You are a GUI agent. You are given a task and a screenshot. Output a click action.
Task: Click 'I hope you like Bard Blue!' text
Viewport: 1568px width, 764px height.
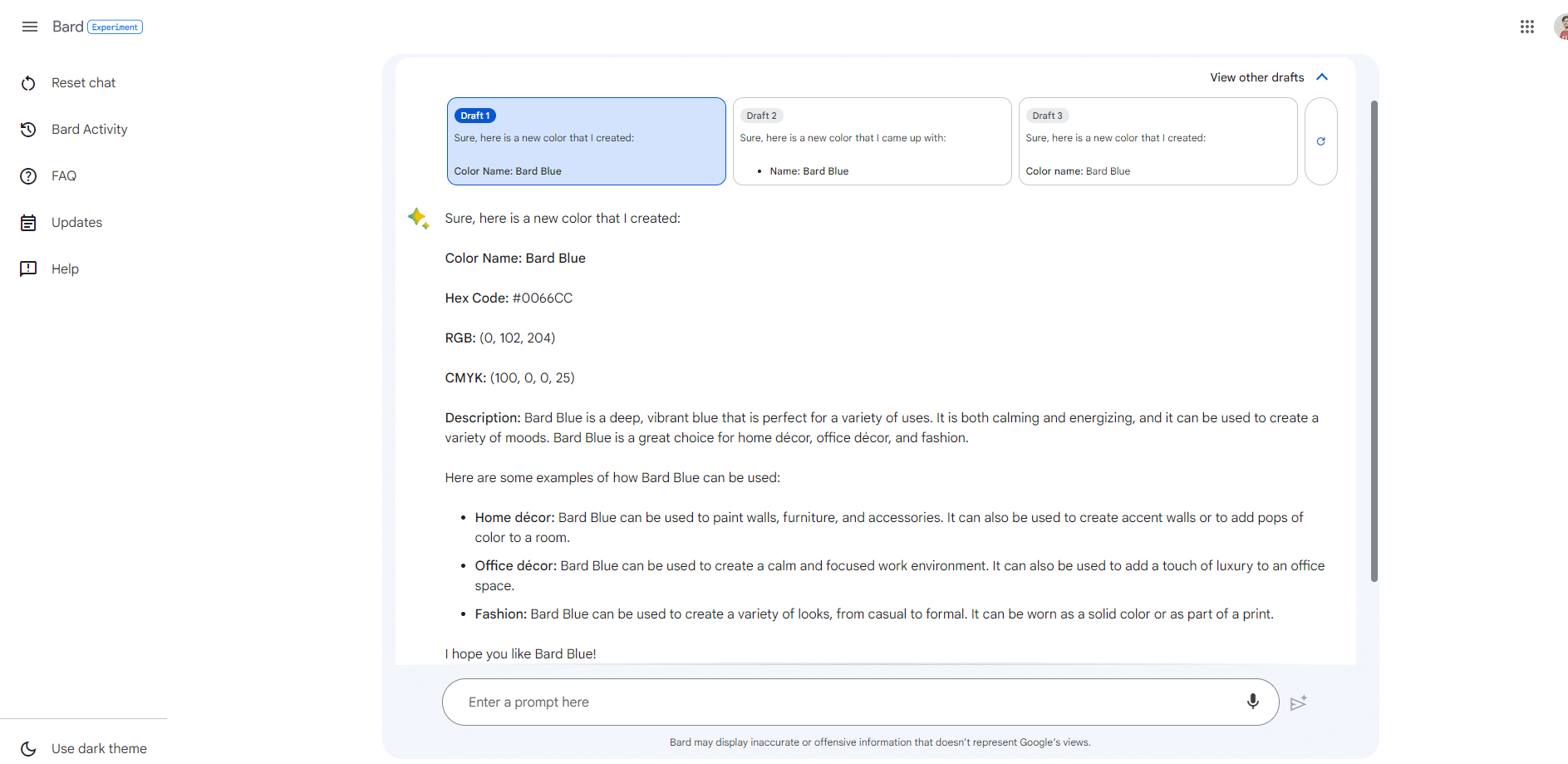coord(520,654)
